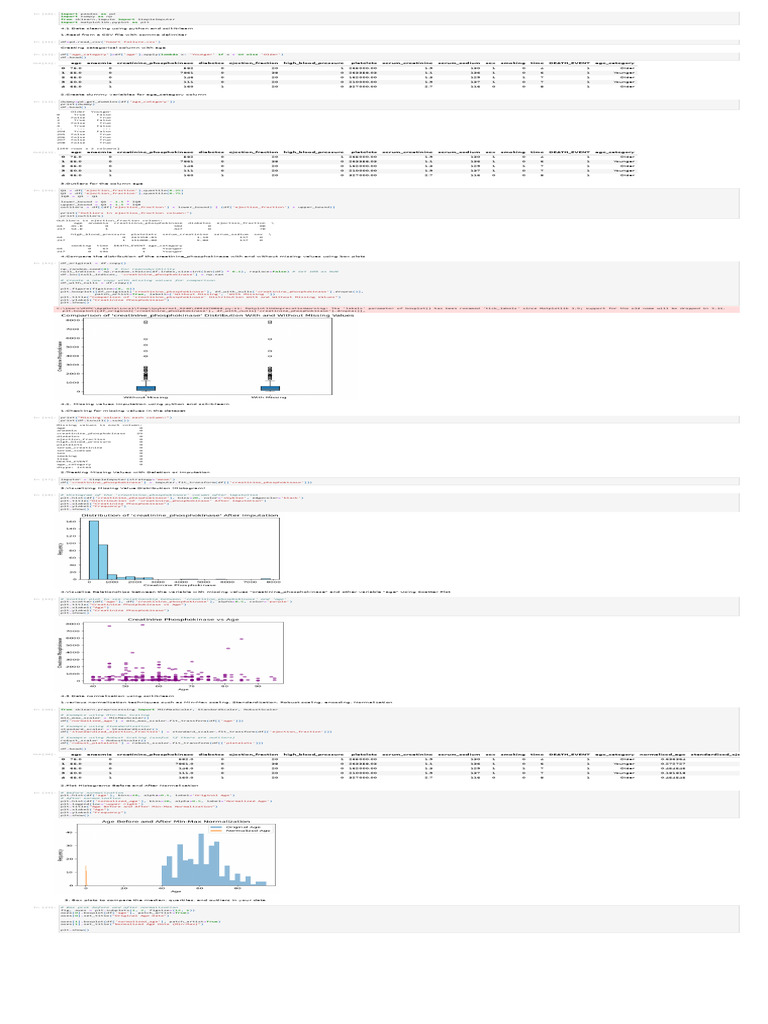Click 'high_blood_pressure' header in second output table
Viewport: 768px width, 1024px height.
tap(313, 152)
